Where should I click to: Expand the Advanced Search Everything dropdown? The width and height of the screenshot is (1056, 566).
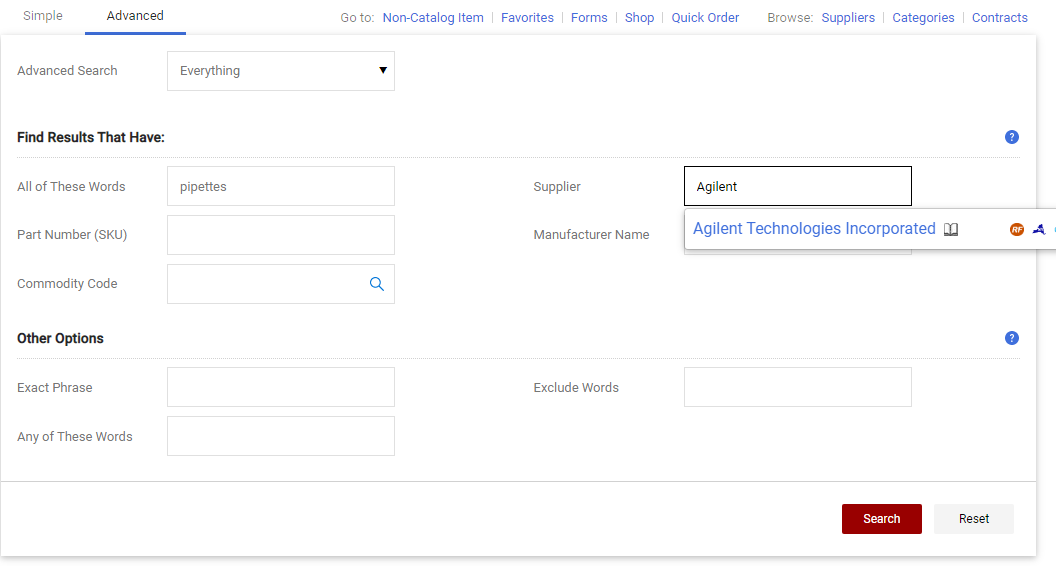click(281, 71)
